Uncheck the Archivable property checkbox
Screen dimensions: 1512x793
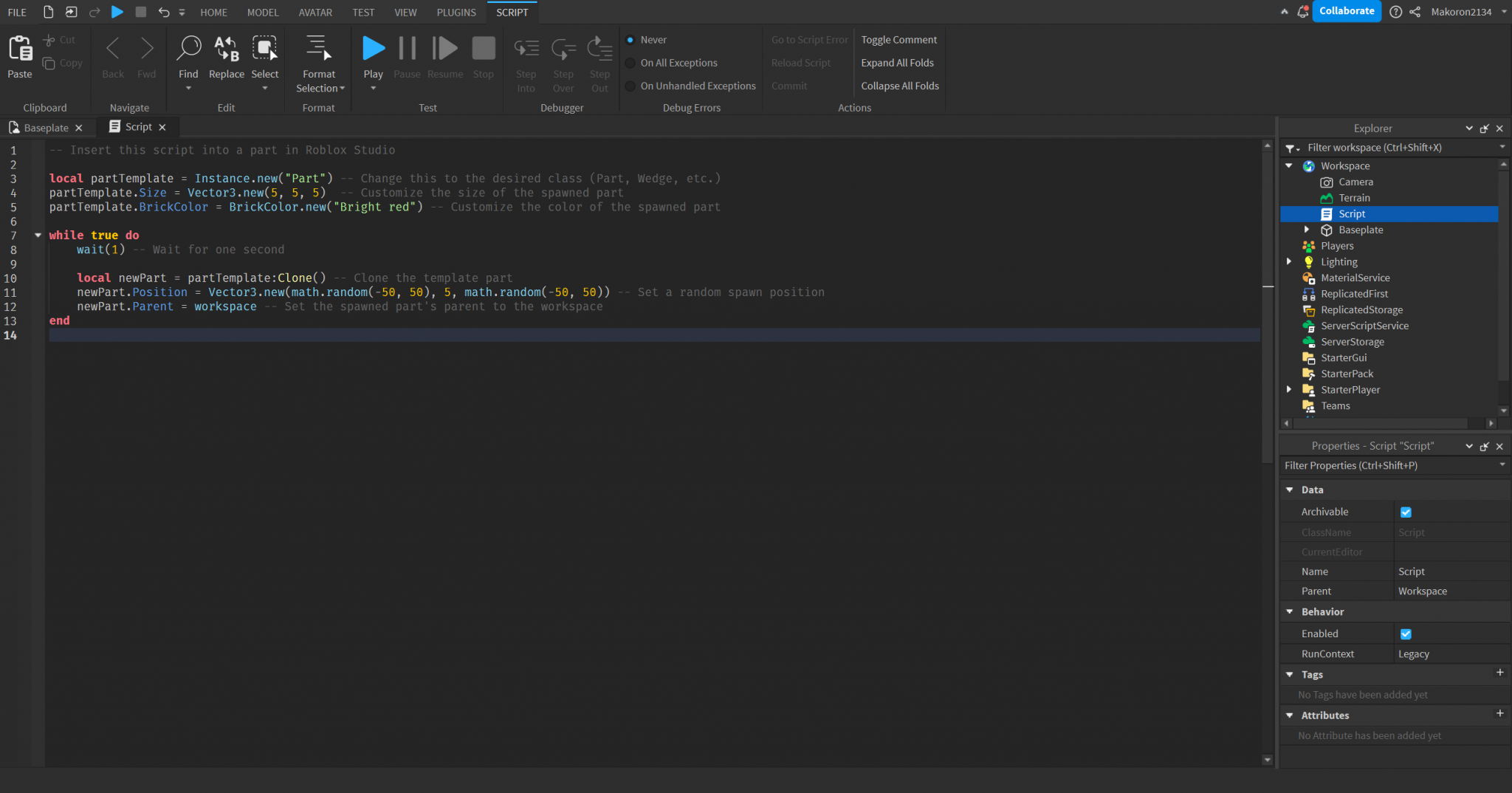[x=1406, y=512]
